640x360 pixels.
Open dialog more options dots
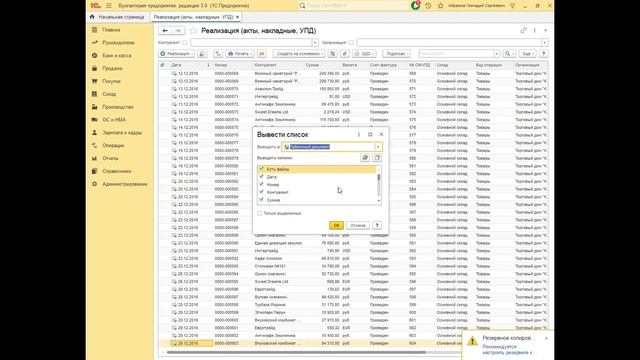pyautogui.click(x=359, y=134)
